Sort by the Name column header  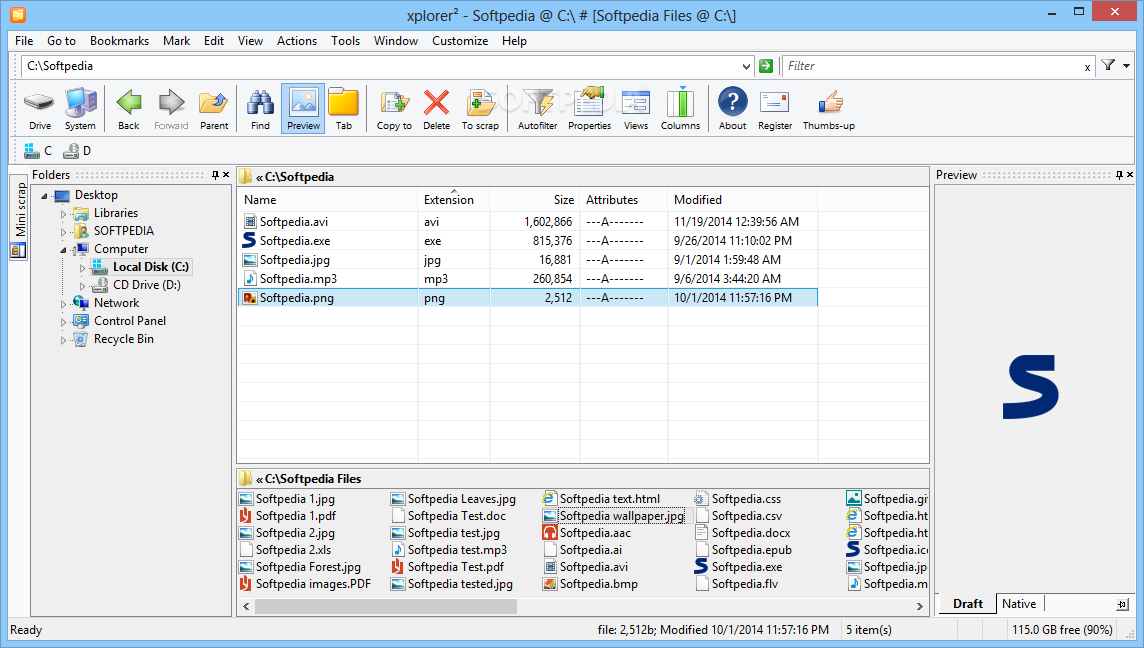click(x=328, y=200)
